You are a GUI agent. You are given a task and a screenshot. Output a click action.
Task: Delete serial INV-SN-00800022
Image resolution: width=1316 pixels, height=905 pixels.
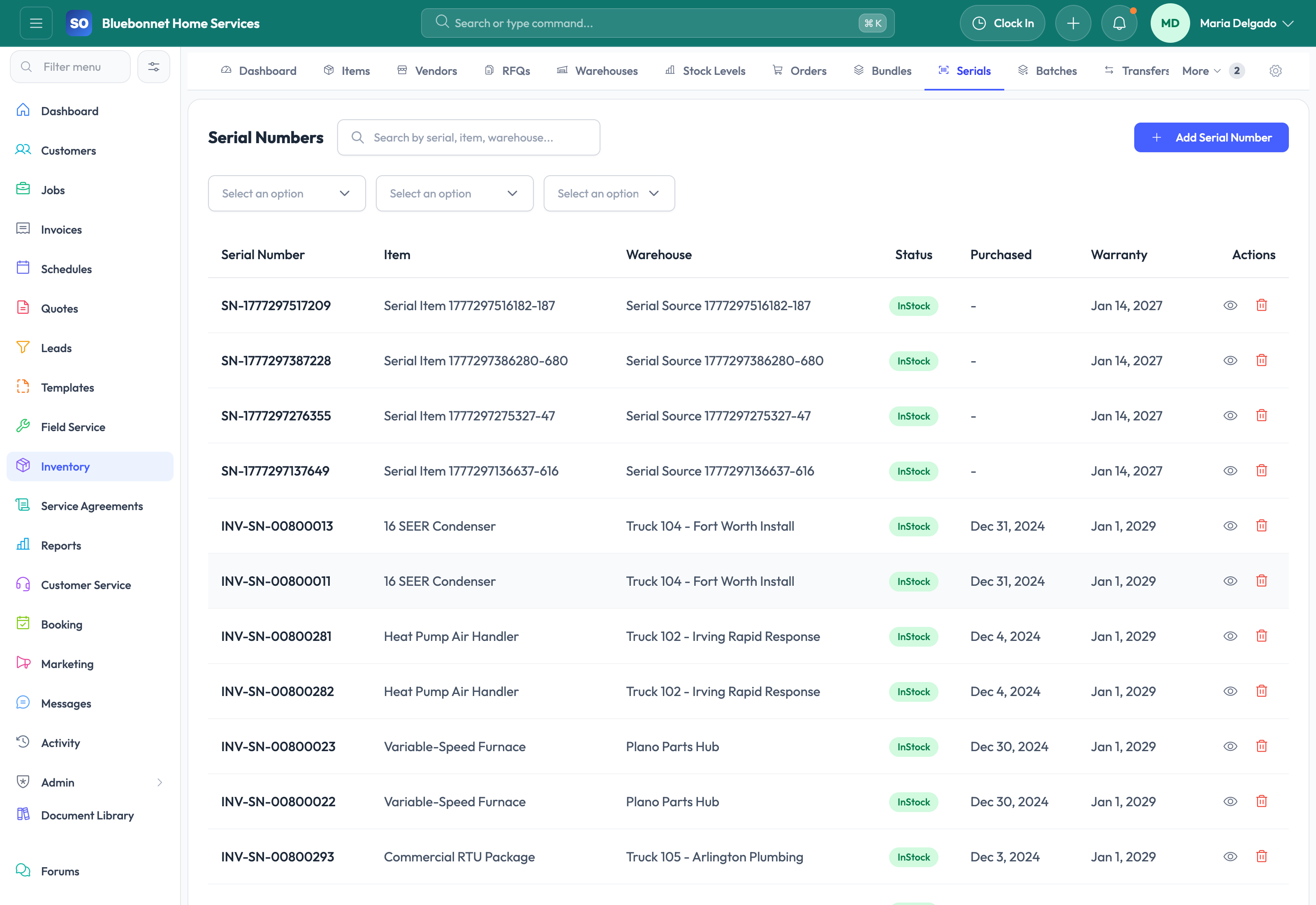(1262, 801)
